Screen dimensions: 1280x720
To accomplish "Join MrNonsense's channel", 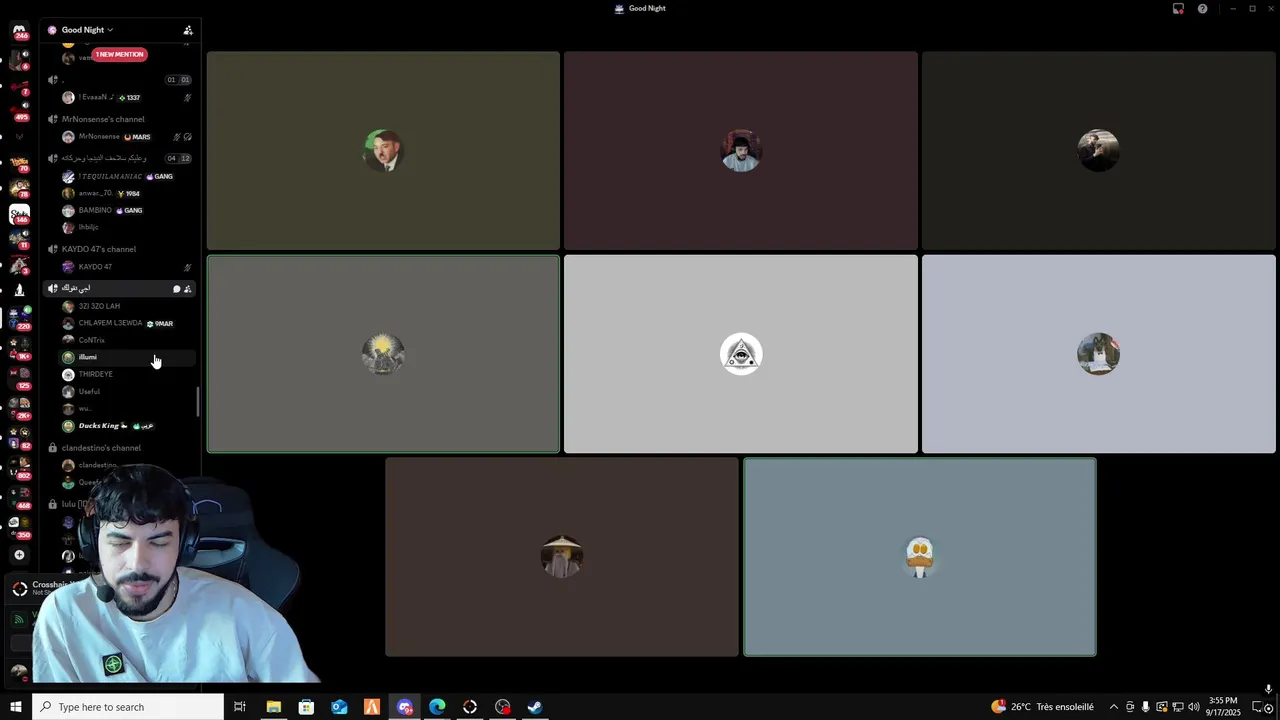I will (120, 119).
